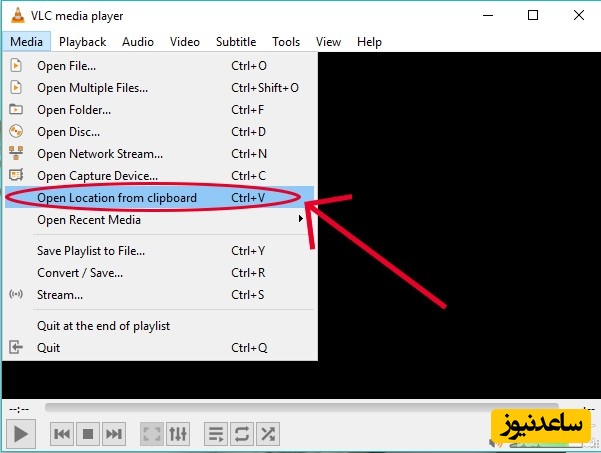The image size is (601, 453).
Task: Enable random shuffle playback
Action: point(268,433)
